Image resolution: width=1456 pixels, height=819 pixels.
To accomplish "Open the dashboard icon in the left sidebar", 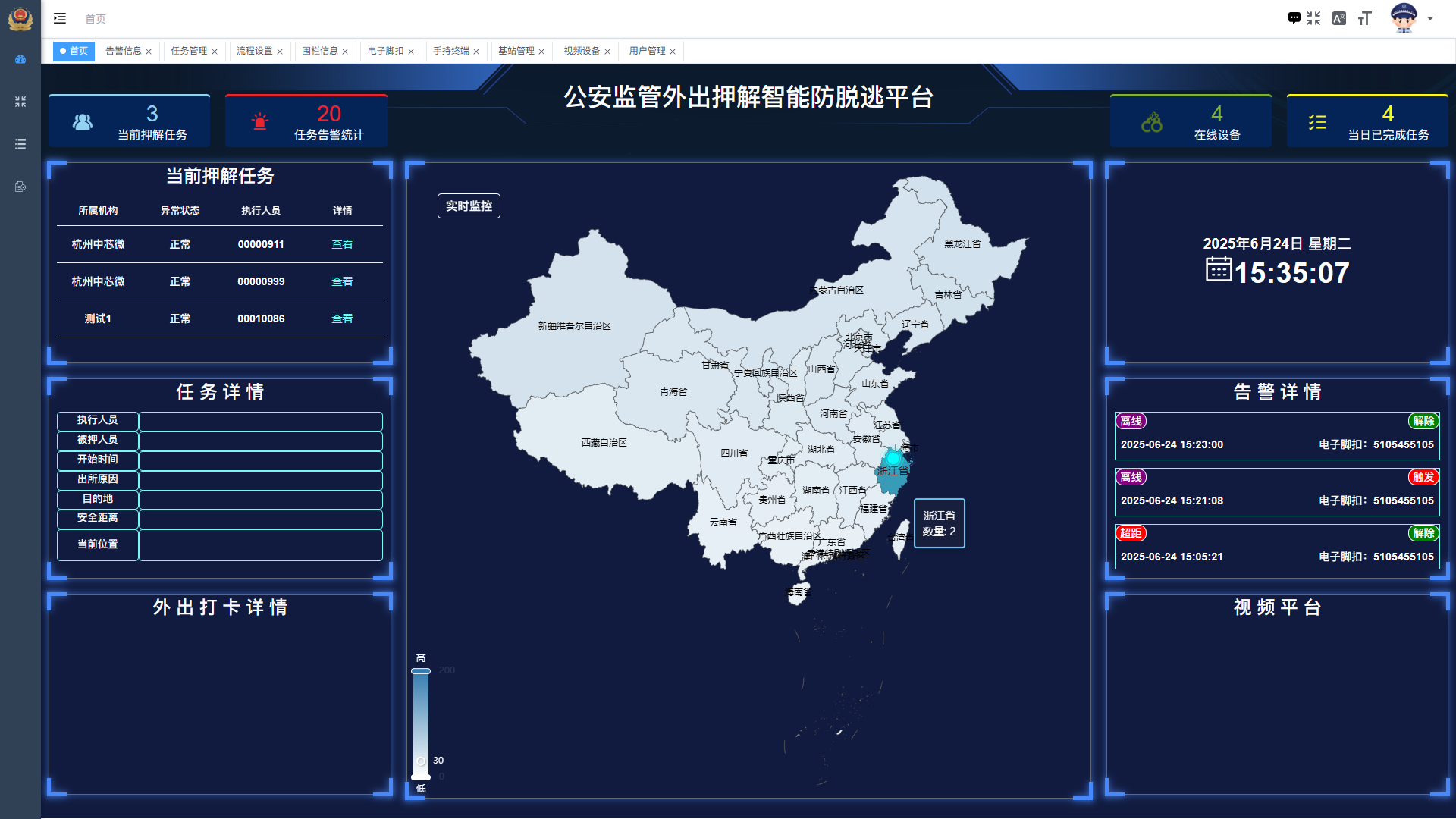I will click(x=20, y=59).
